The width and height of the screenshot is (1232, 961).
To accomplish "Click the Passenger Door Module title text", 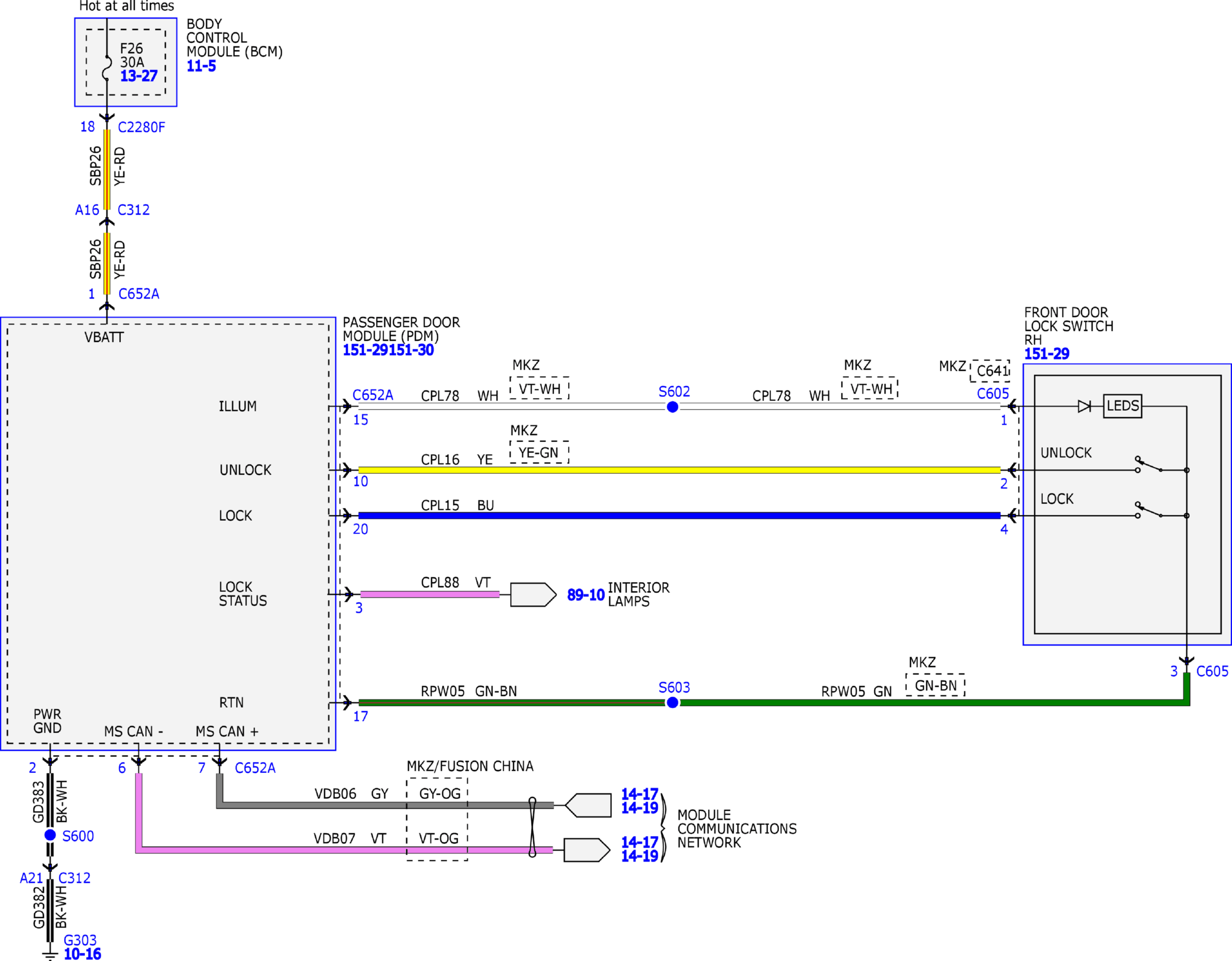I will tap(401, 329).
